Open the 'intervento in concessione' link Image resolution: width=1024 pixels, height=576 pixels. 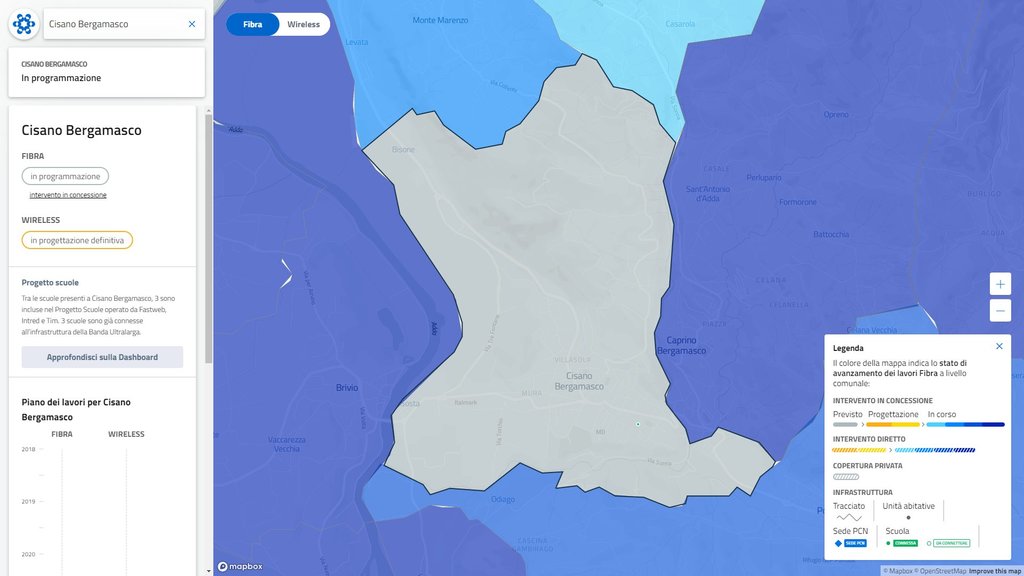point(68,195)
